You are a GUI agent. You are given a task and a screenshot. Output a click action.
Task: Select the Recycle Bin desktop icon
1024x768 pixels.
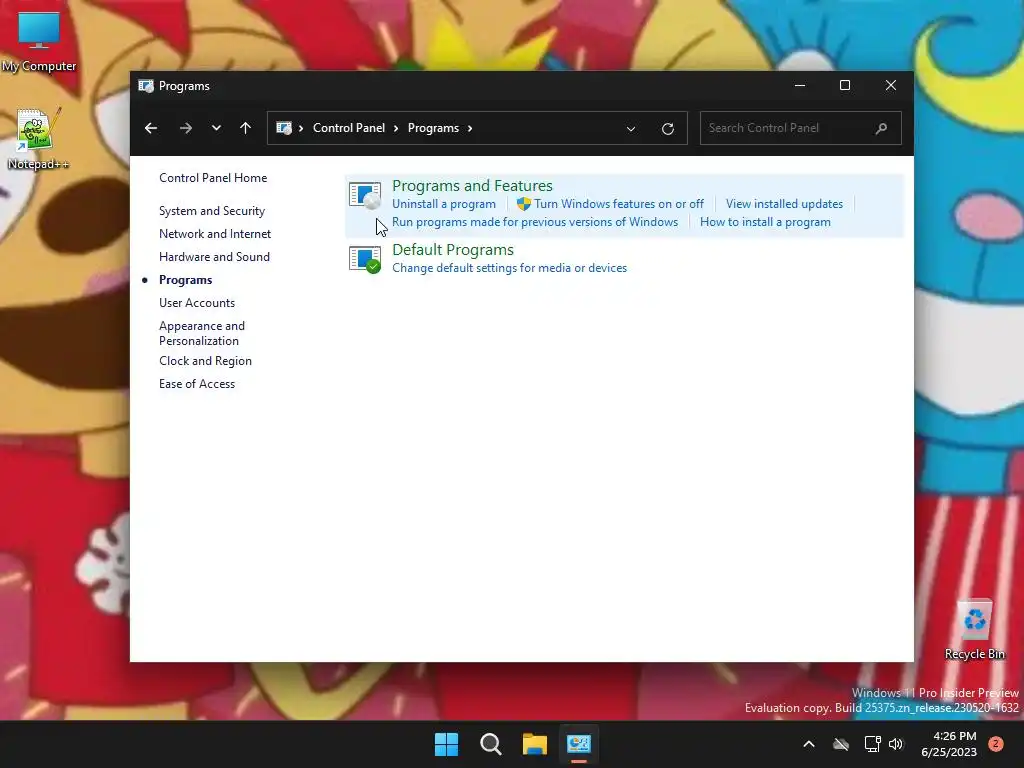coord(974,629)
